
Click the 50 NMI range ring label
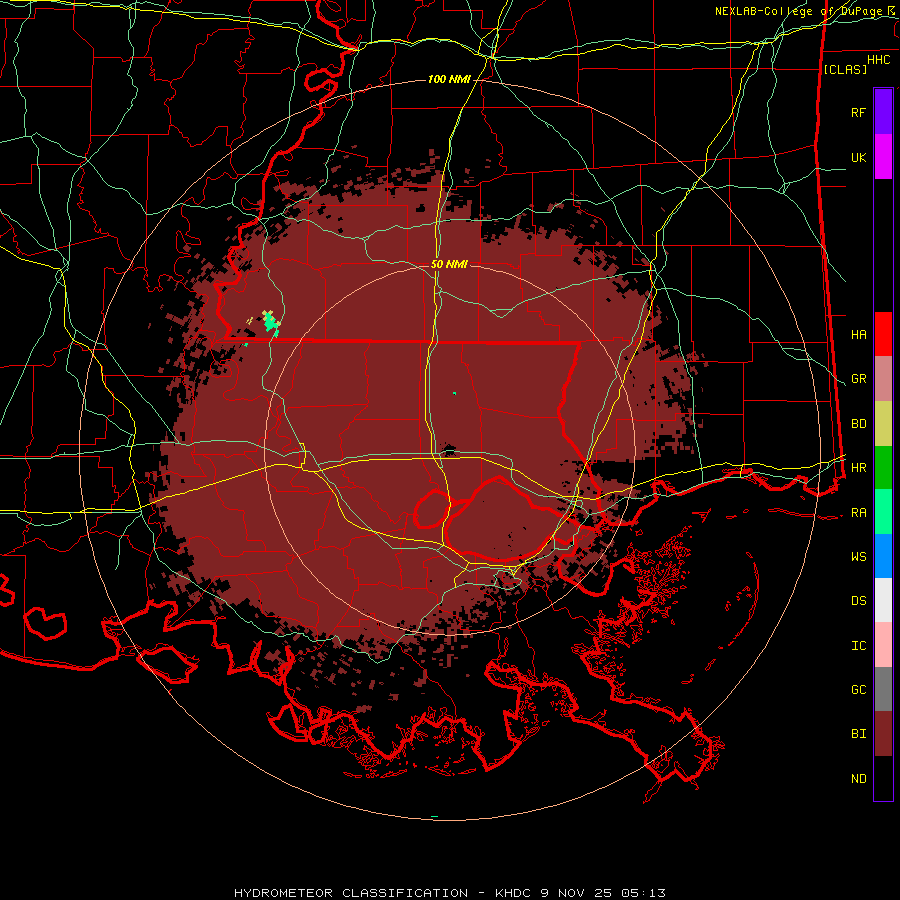point(449,264)
